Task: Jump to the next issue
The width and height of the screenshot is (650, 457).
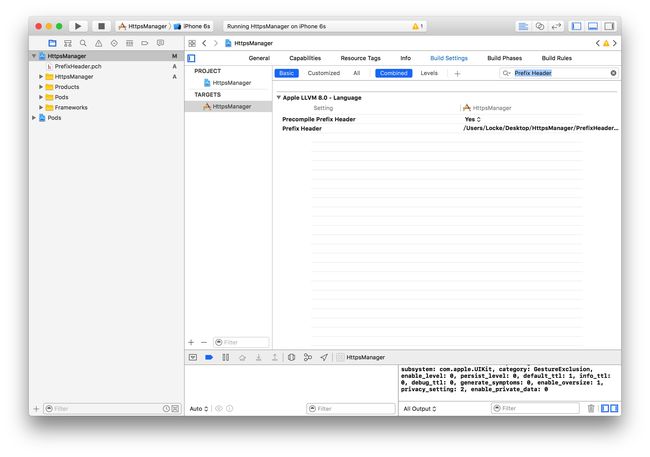Action: coord(615,43)
